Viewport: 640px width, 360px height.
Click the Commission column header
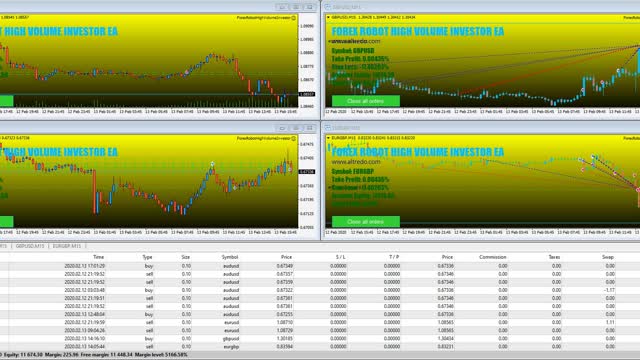coord(493,257)
